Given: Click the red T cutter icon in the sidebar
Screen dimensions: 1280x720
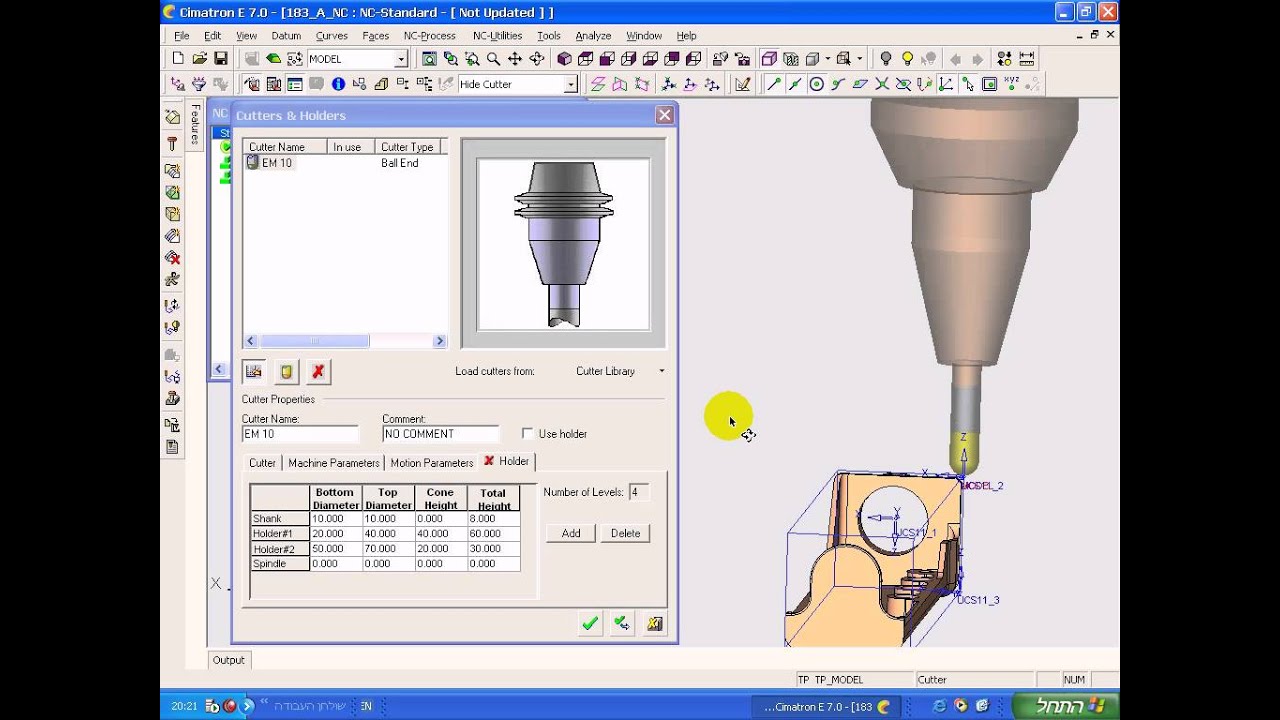Looking at the screenshot, I should tap(172, 143).
